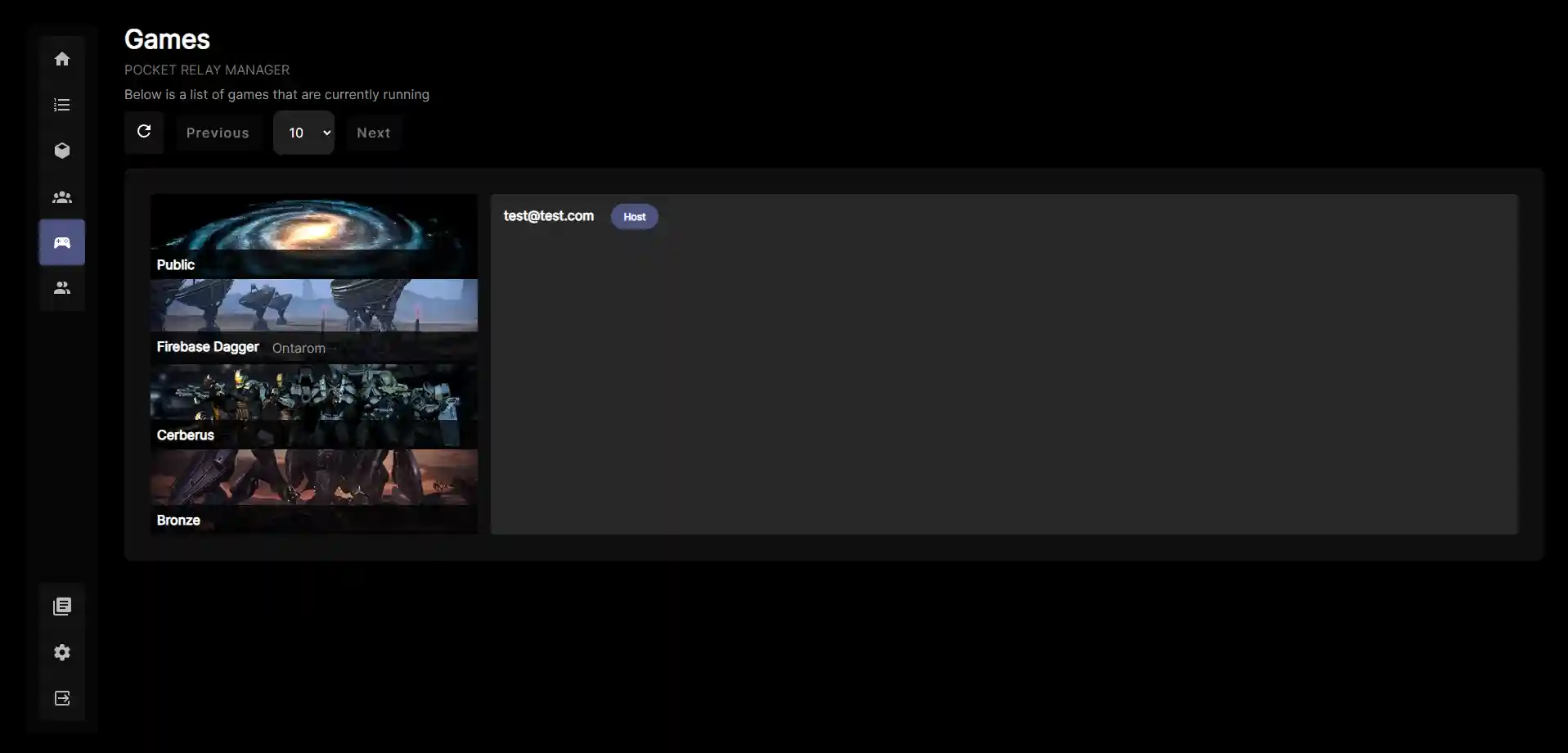This screenshot has height=753, width=1568.
Task: Open the list icon in the sidebar
Action: click(x=62, y=105)
